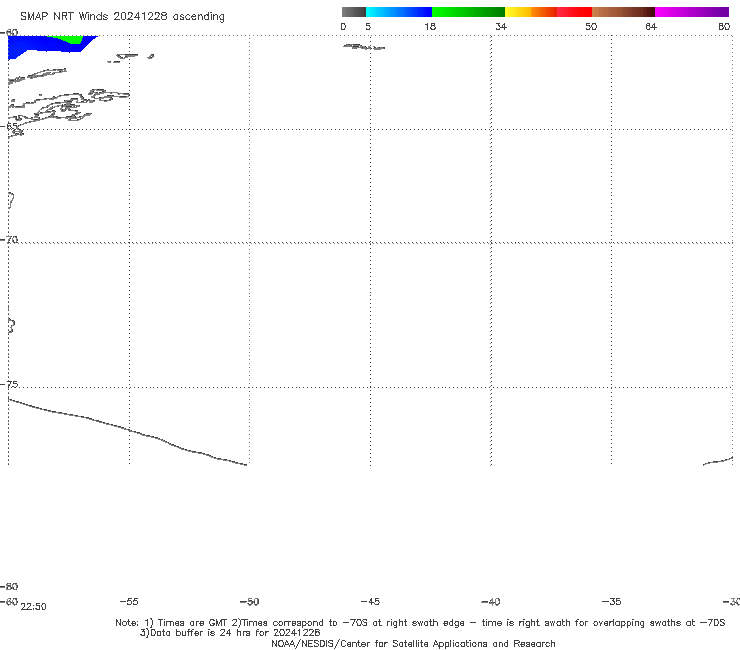Click the "-75" latitude label
This screenshot has height=650, width=740.
point(9,385)
